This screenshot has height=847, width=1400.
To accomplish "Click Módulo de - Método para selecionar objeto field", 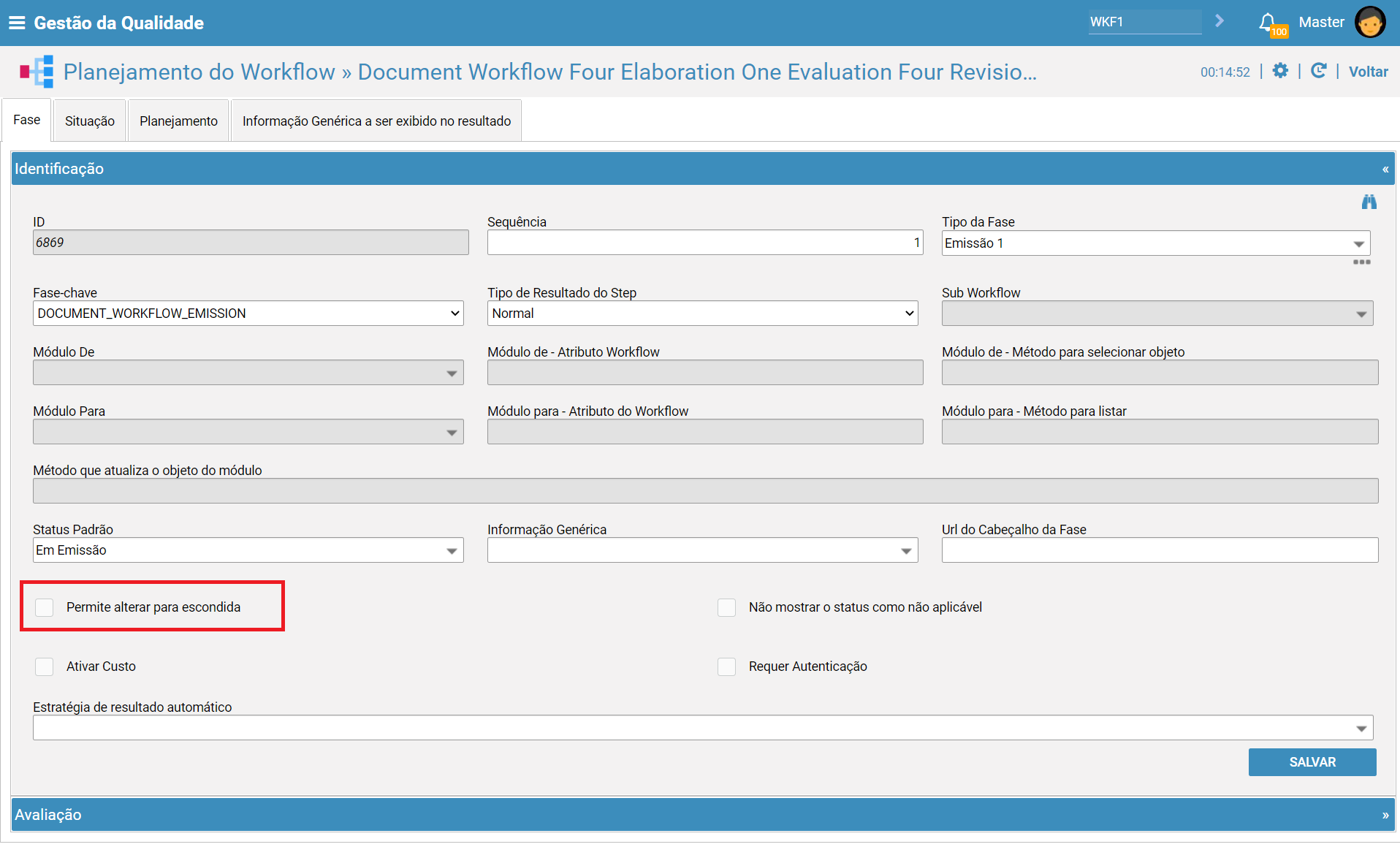I will point(1160,373).
